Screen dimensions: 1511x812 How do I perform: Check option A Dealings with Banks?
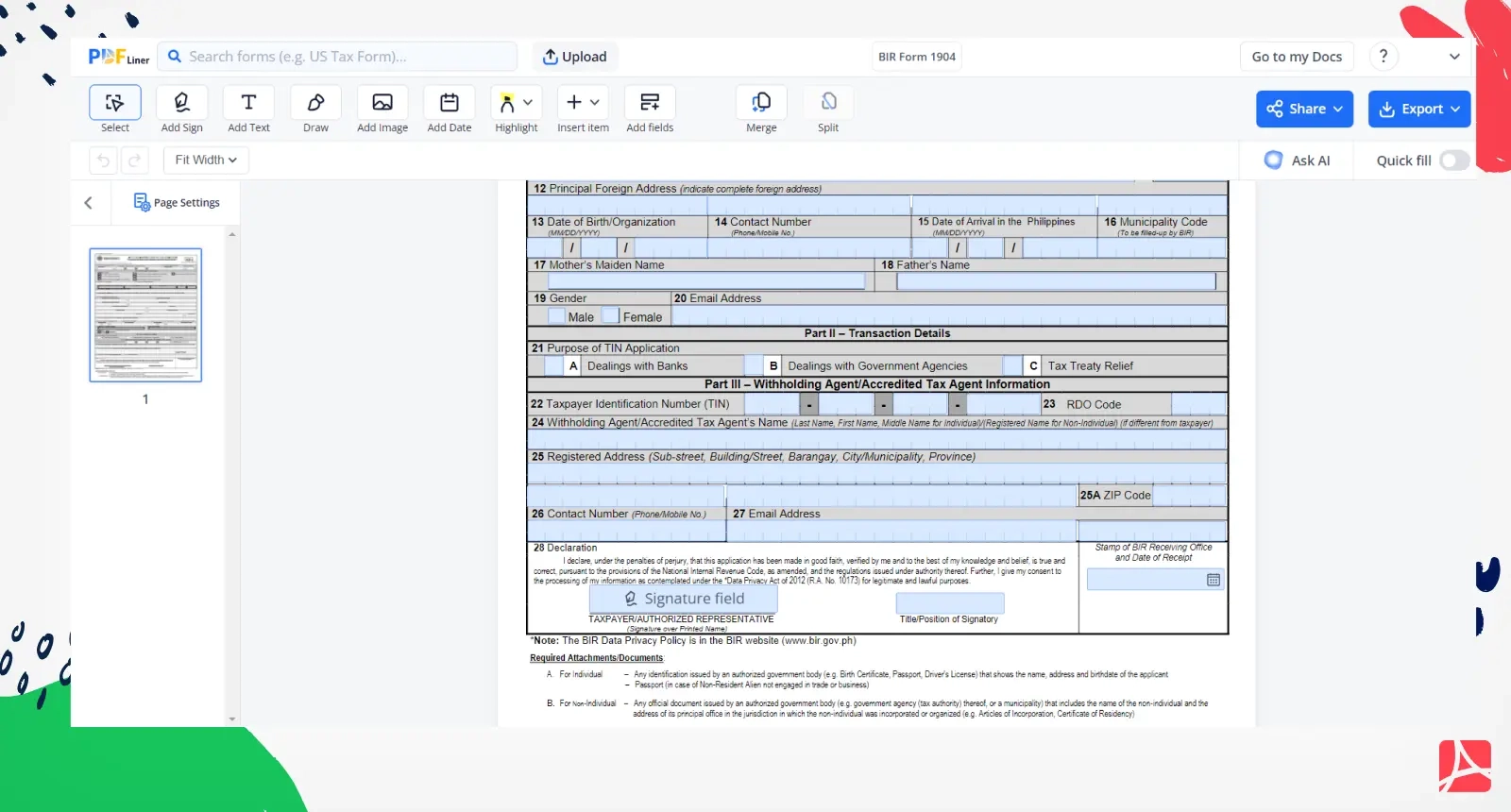click(x=554, y=365)
